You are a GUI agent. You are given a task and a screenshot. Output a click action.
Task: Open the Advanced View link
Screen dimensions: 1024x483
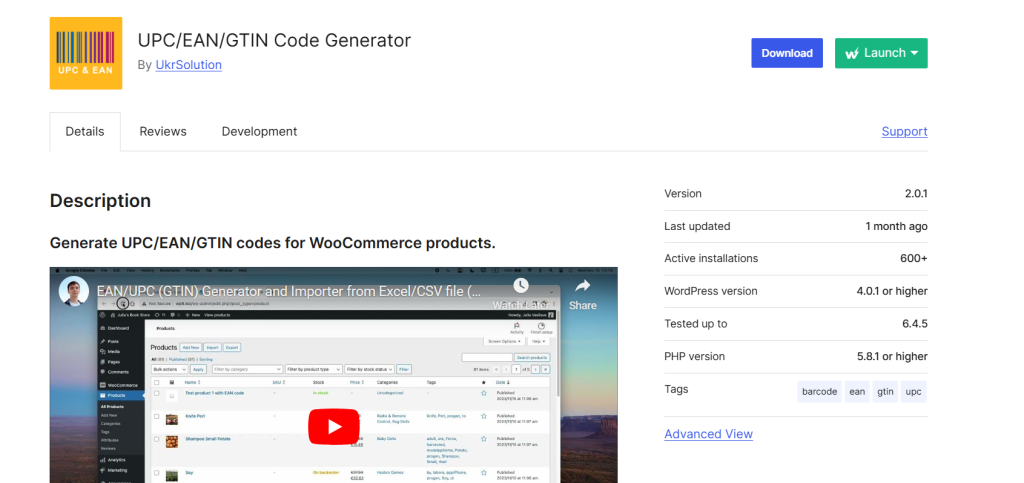(x=709, y=434)
